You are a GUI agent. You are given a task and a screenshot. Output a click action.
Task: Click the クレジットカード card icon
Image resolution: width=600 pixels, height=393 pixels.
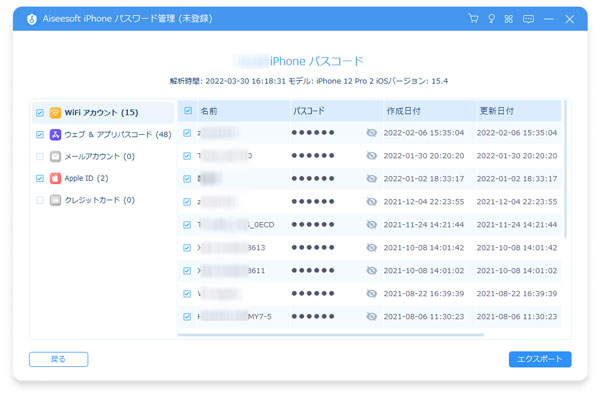coord(55,200)
